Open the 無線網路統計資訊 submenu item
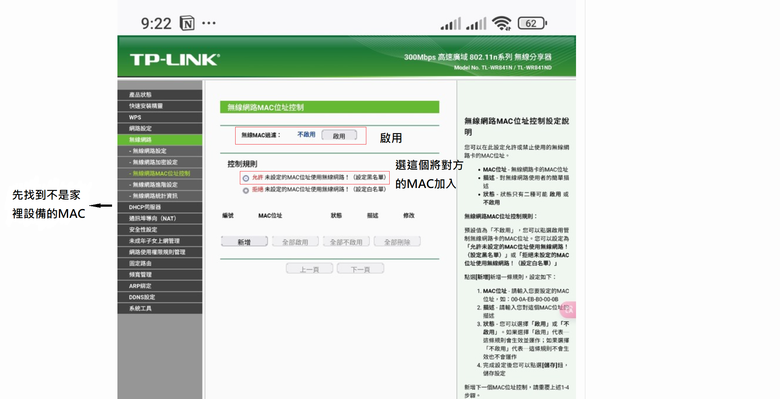 click(160, 196)
